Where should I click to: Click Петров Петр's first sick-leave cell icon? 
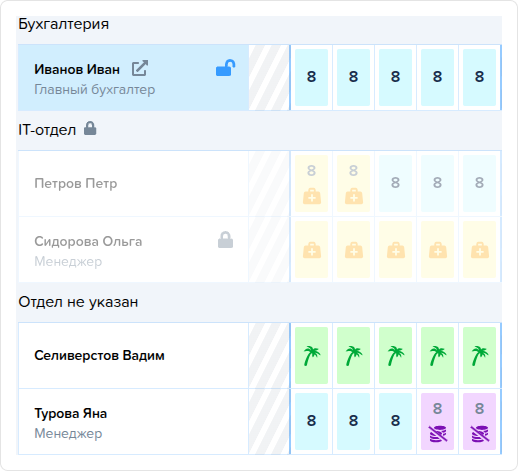312,196
